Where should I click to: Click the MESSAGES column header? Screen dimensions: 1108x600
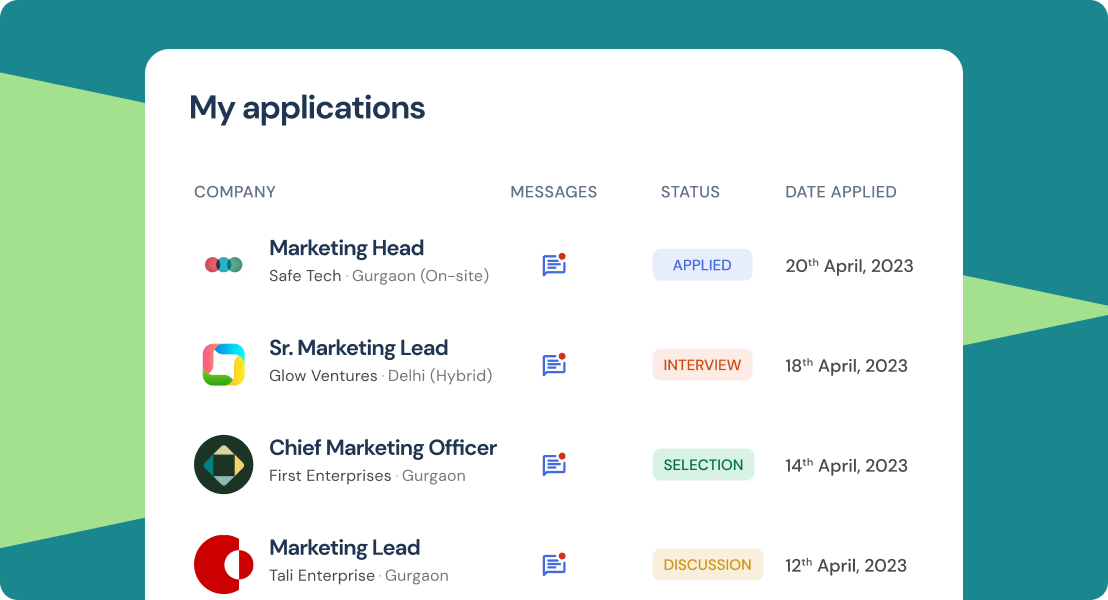click(553, 192)
